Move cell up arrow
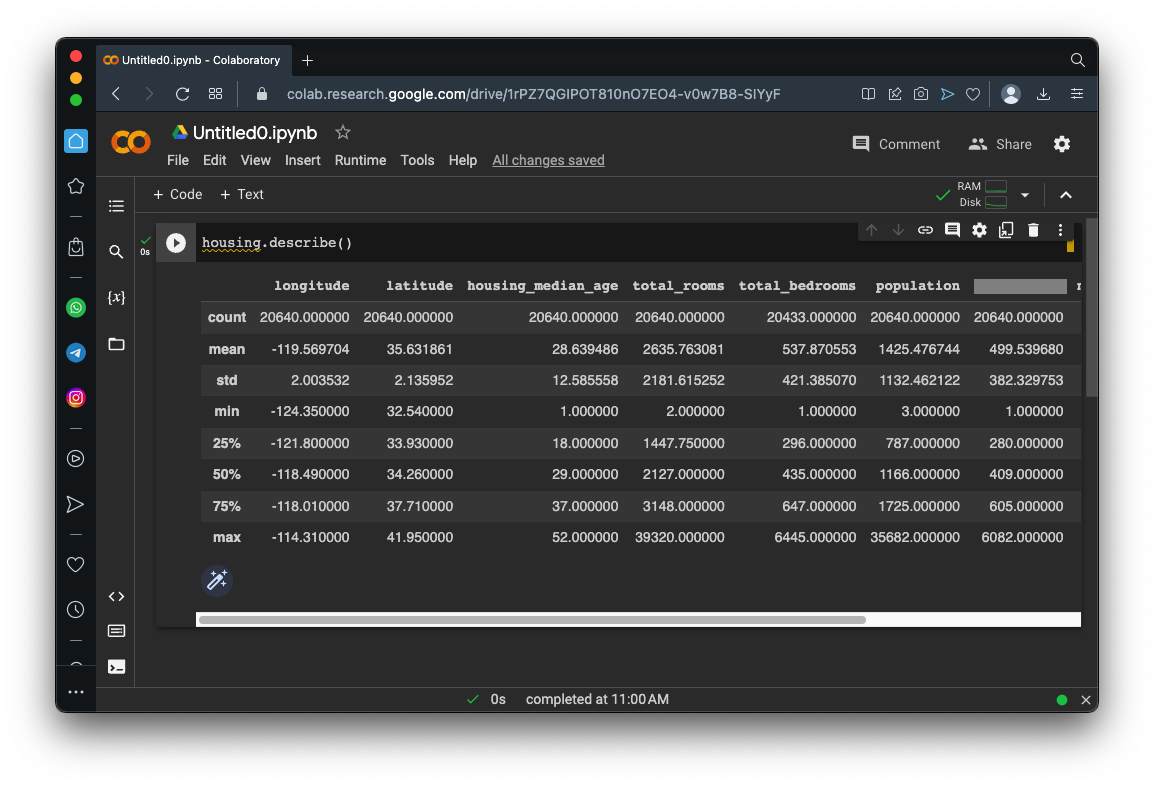Image resolution: width=1154 pixels, height=786 pixels. click(x=871, y=230)
